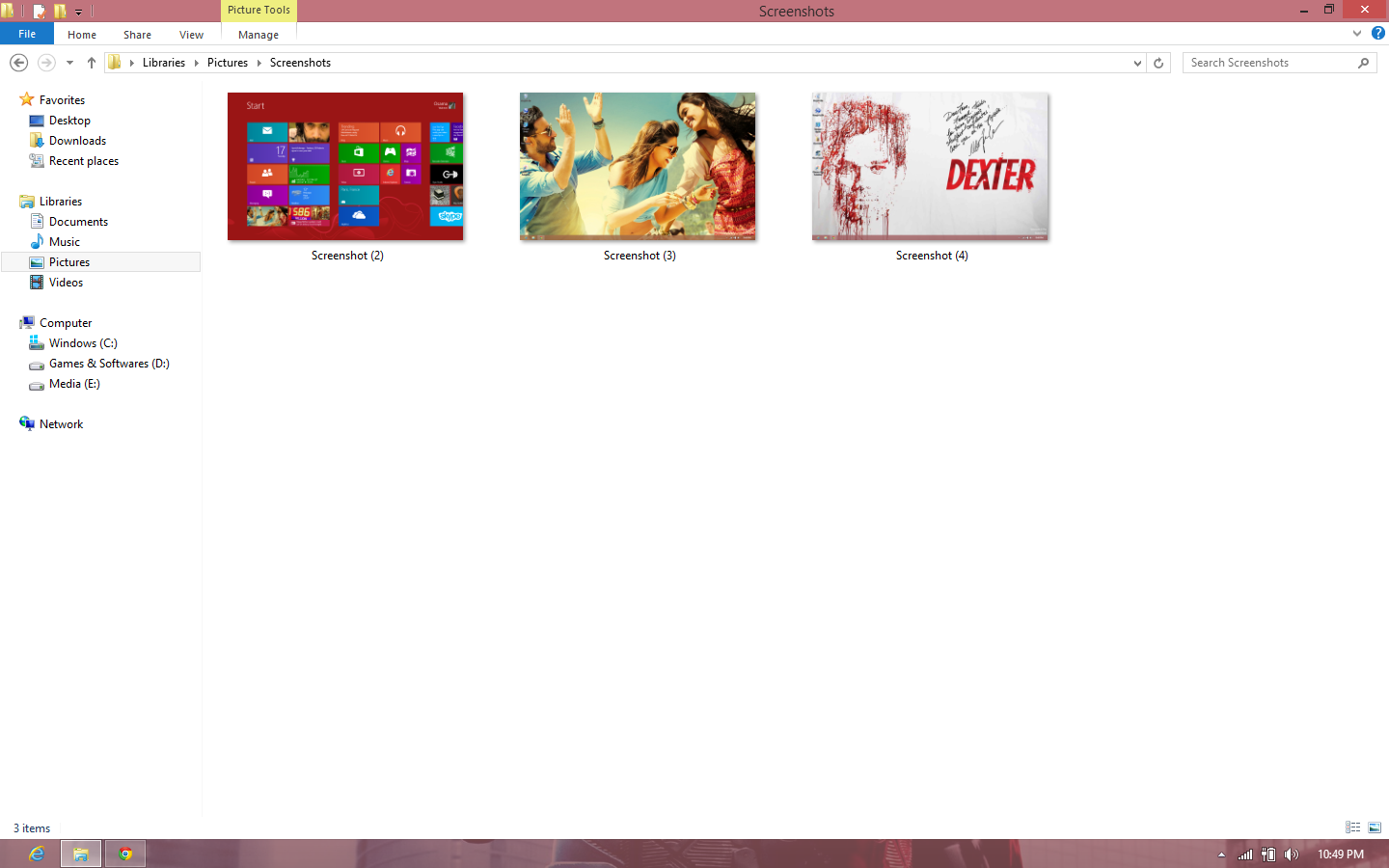
Task: Open Google Chrome from taskbar
Action: [x=125, y=854]
